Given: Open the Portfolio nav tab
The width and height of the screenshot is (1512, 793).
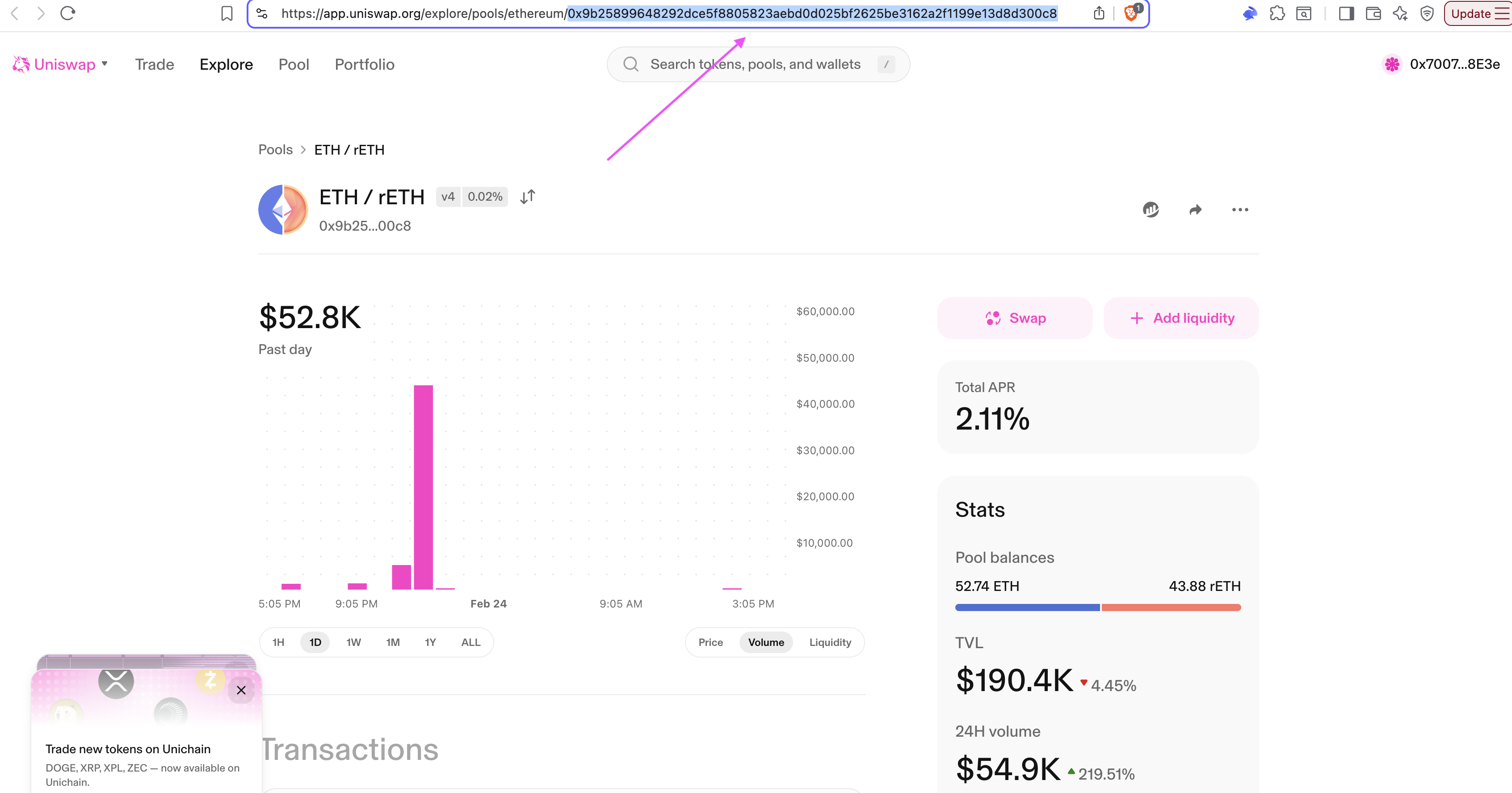Looking at the screenshot, I should 364,64.
